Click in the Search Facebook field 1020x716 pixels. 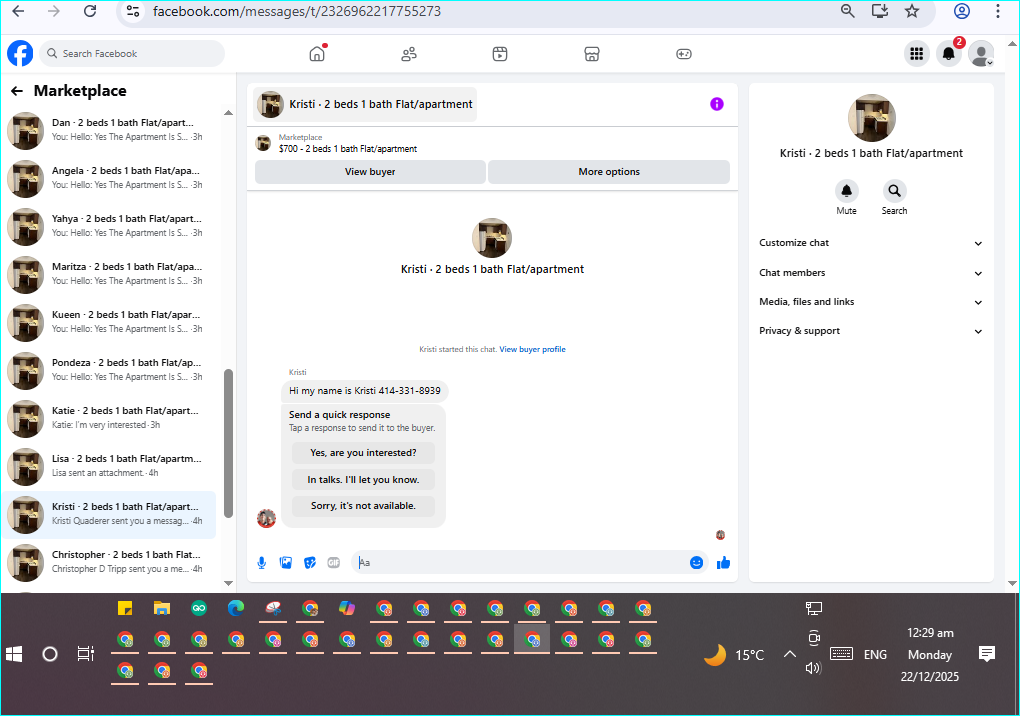(133, 54)
